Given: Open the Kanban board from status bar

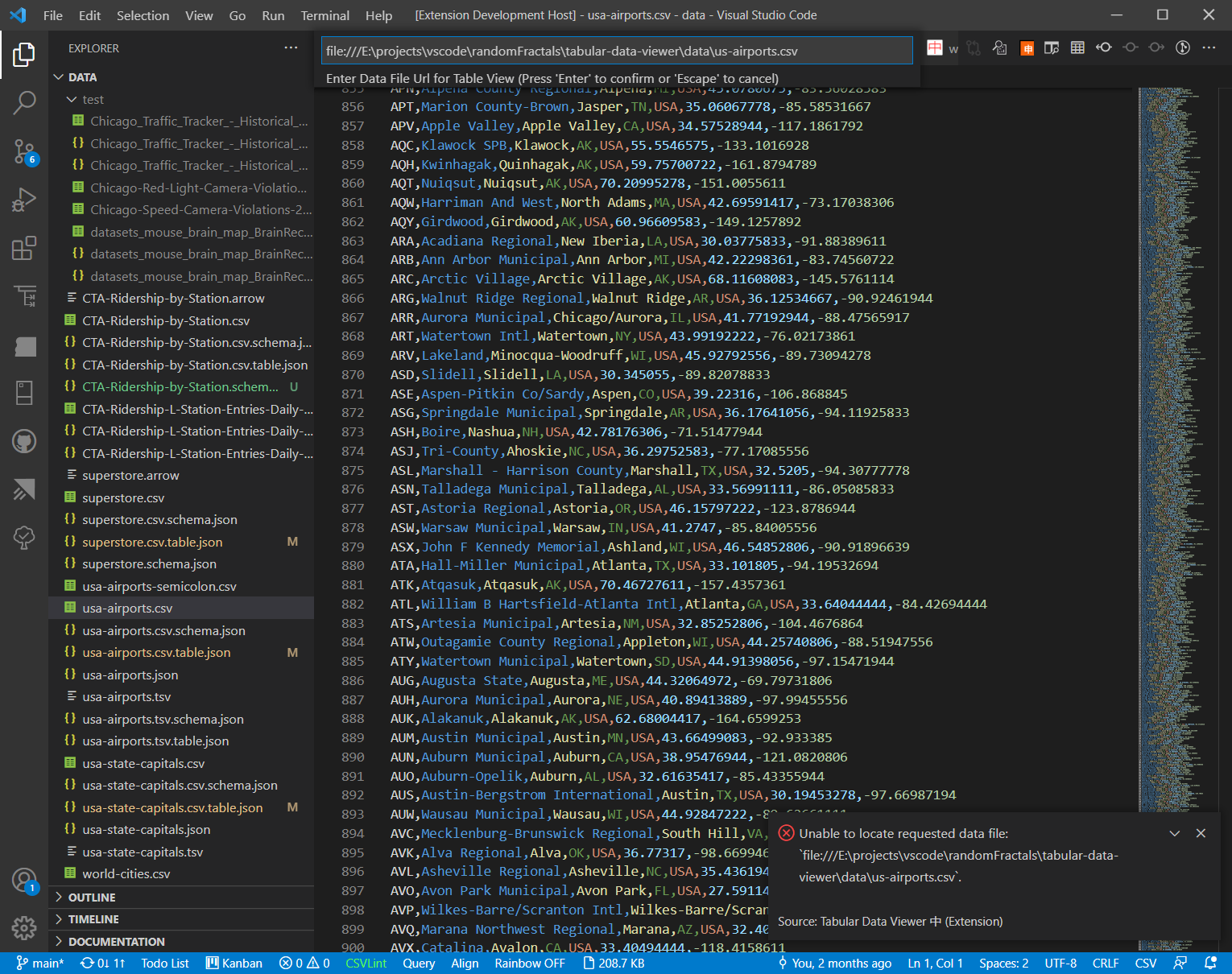Looking at the screenshot, I should coord(234,963).
